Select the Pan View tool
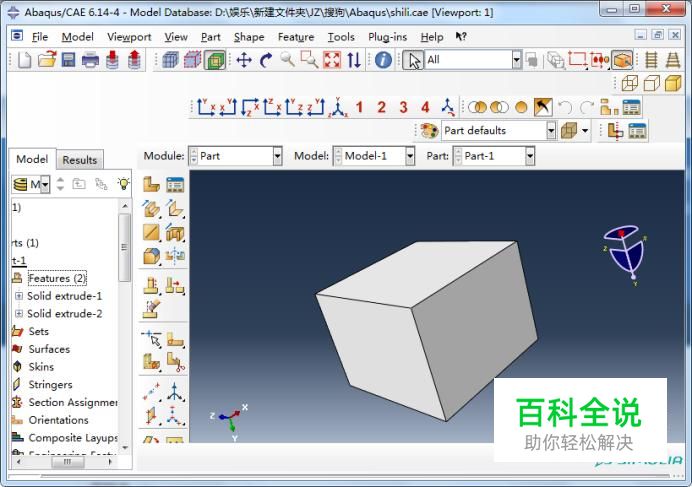692x487 pixels. 244,60
